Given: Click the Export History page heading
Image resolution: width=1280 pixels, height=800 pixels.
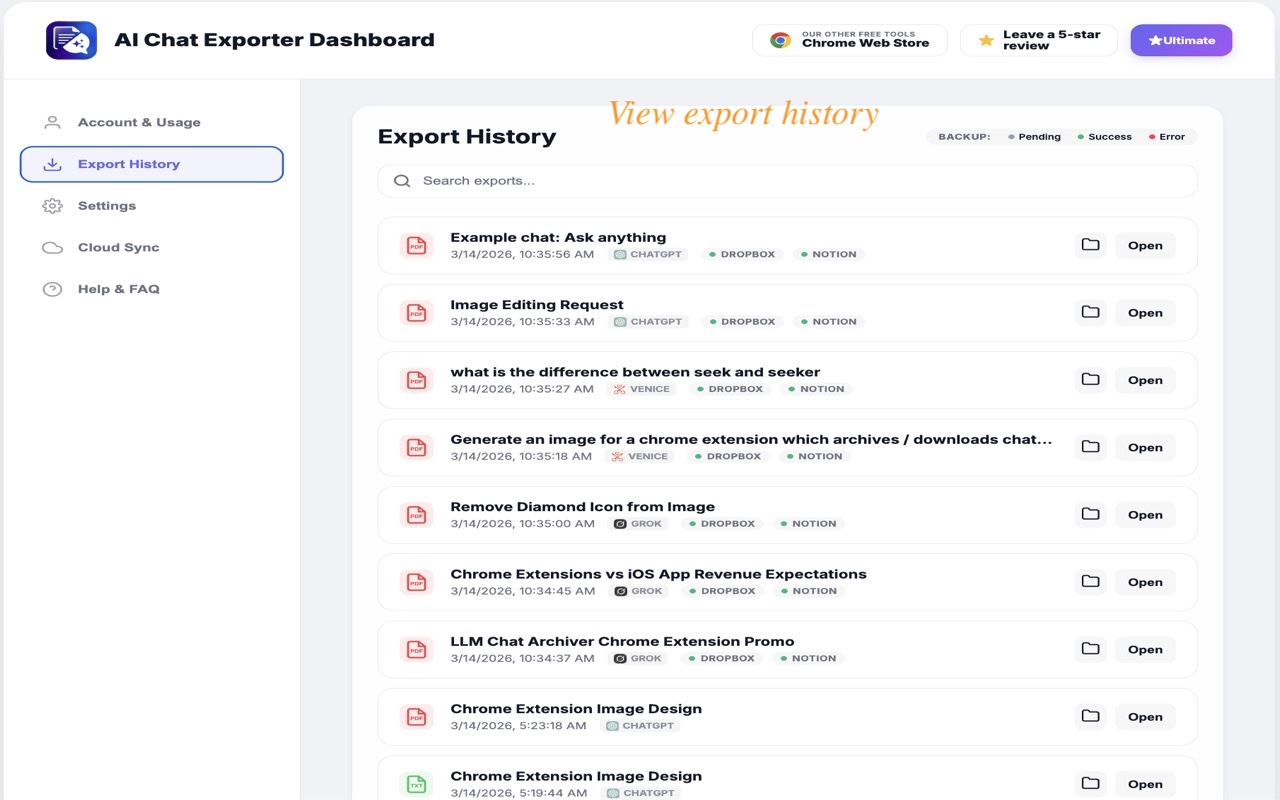Looking at the screenshot, I should [x=466, y=137].
